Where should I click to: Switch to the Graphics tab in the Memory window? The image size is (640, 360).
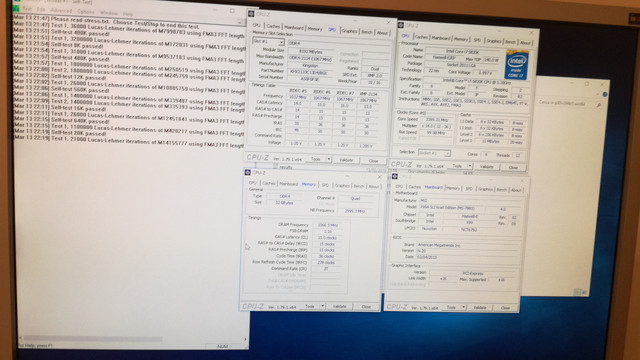click(x=342, y=186)
